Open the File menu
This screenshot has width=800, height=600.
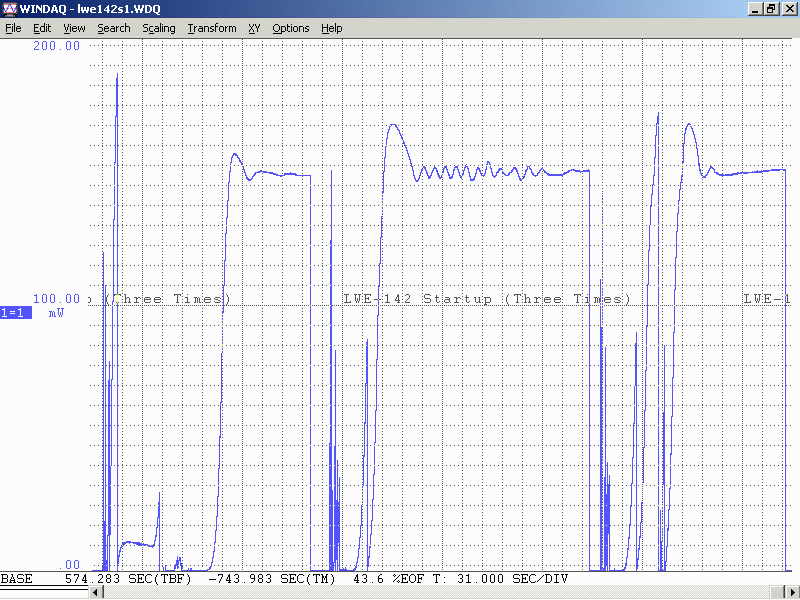coord(13,28)
